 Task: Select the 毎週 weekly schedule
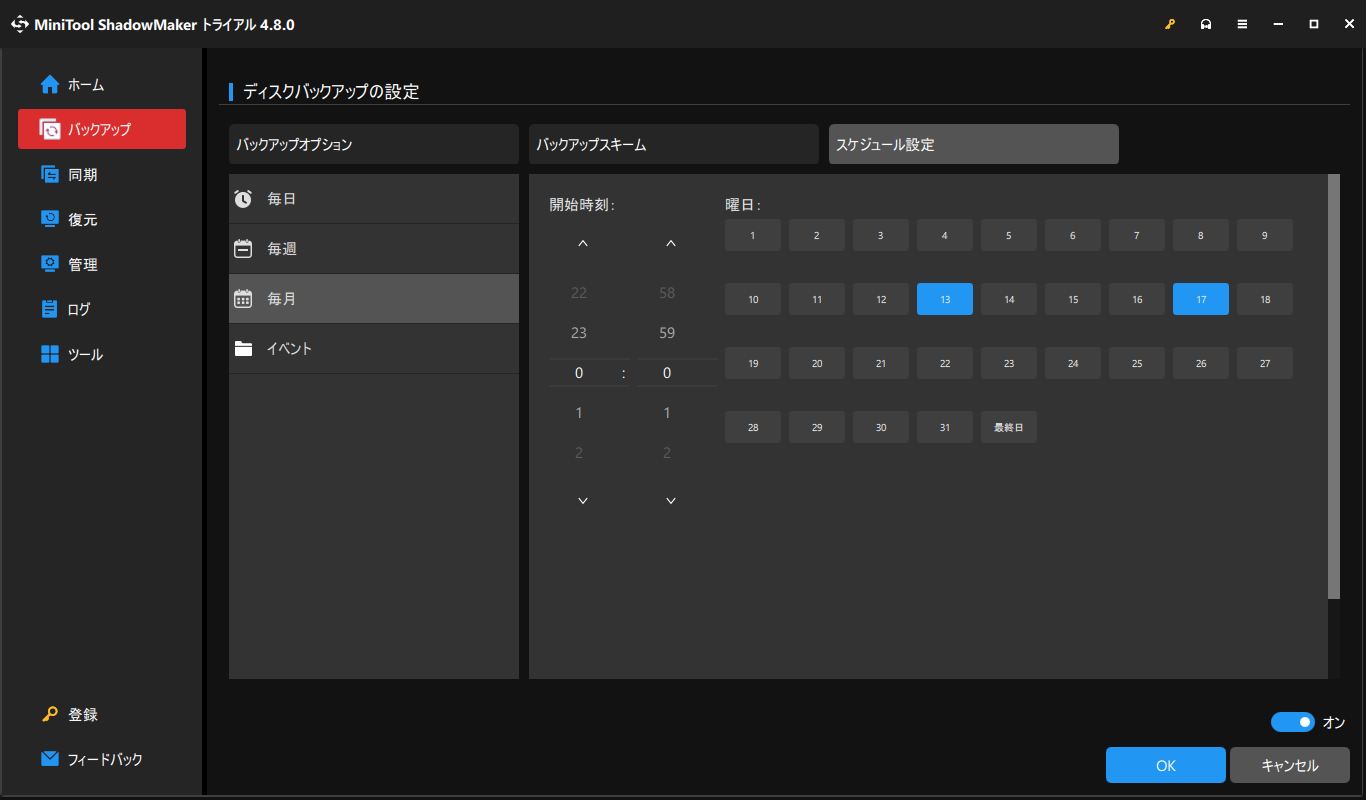tap(374, 249)
